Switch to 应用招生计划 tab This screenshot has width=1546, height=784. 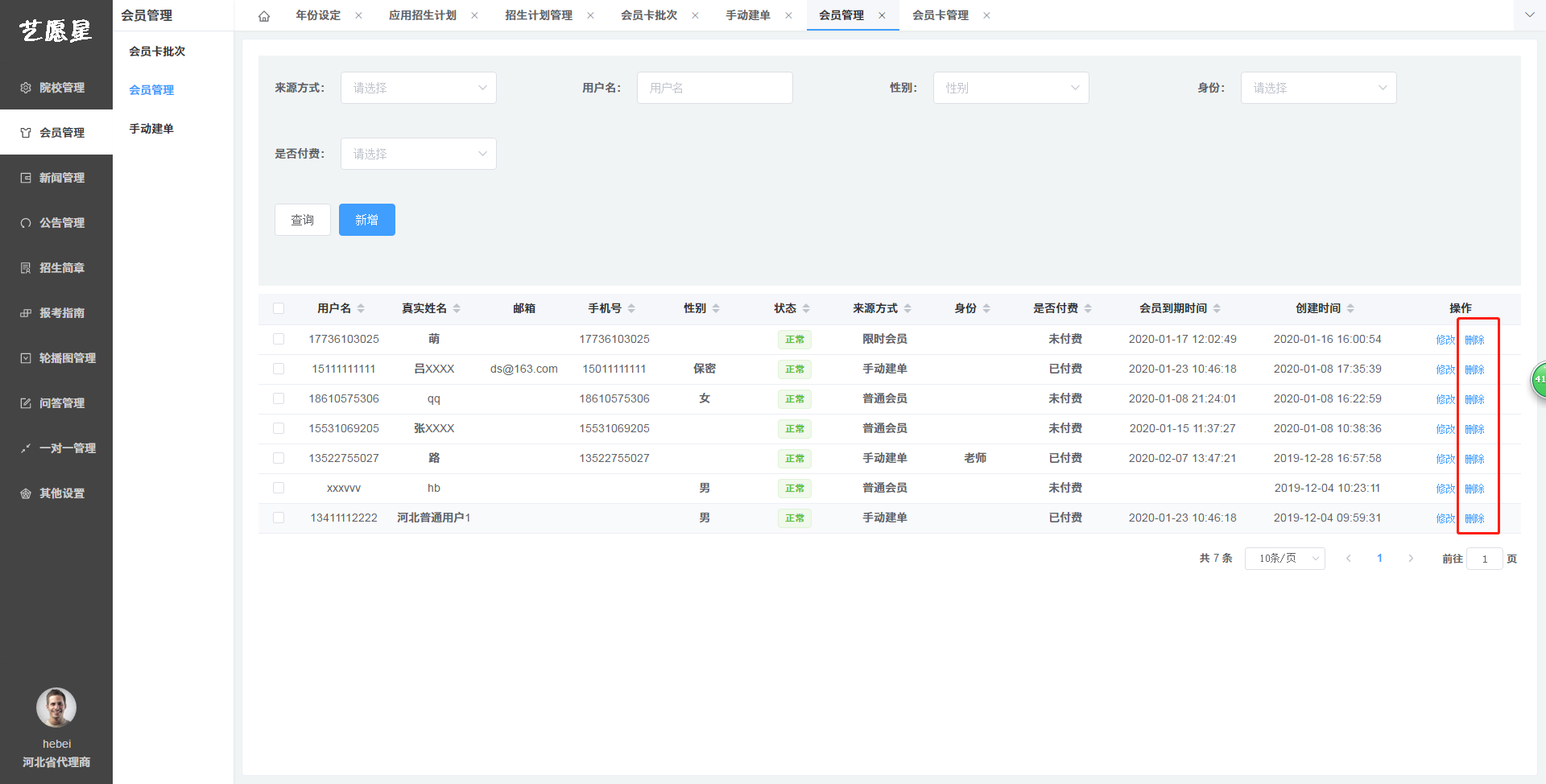(423, 15)
